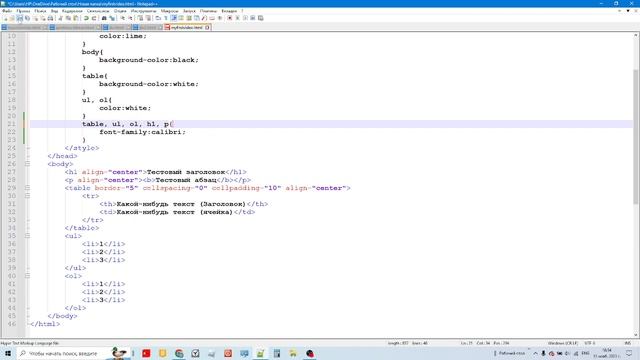Viewport: 640px width, 360px height.
Task: Open the Function List panel icon
Action: coord(204,18)
